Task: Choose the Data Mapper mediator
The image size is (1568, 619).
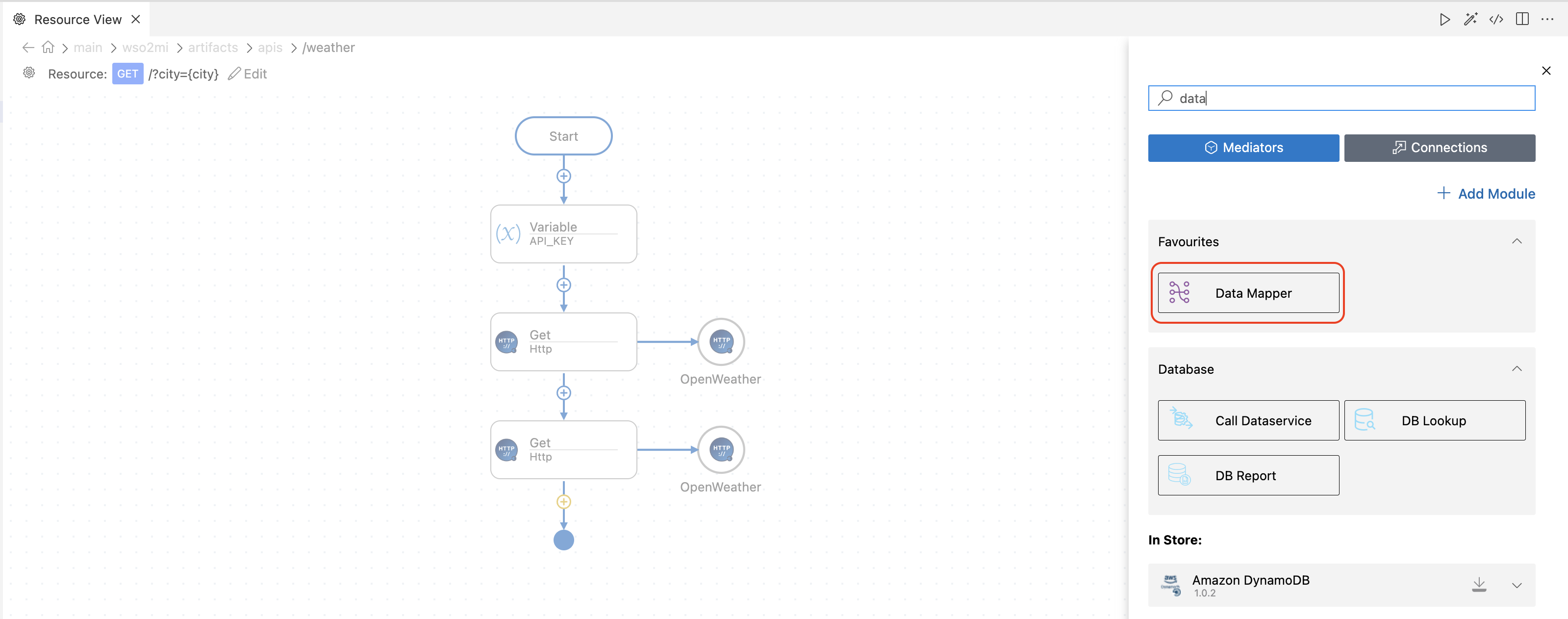Action: (x=1248, y=293)
